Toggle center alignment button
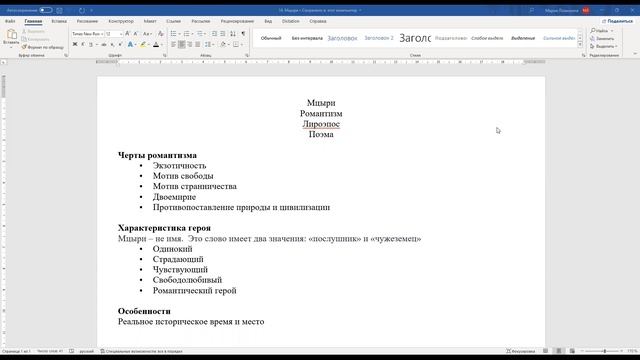Screen dimensions: 640x360 (182, 44)
